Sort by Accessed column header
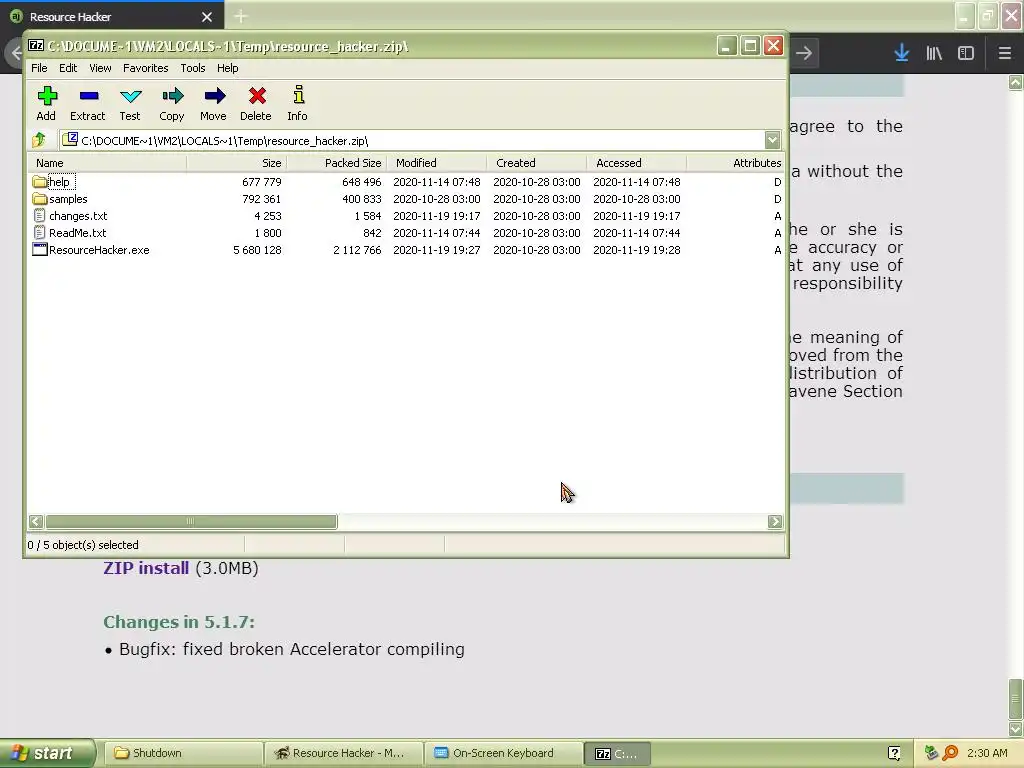Viewport: 1024px width, 768px height. (636, 163)
